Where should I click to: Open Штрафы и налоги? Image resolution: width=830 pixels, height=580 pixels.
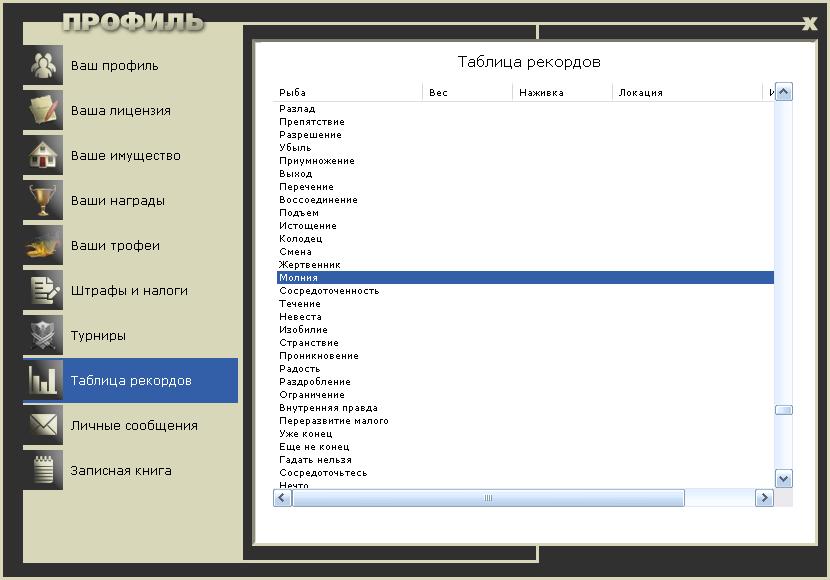(x=130, y=290)
